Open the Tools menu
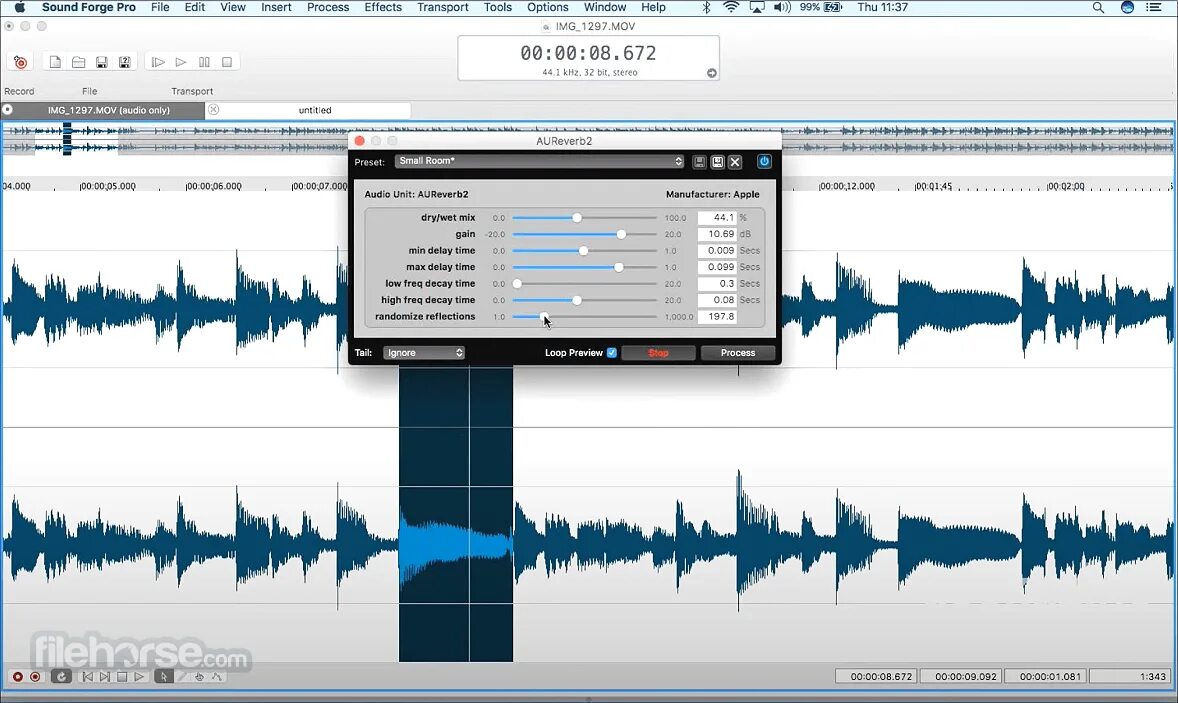This screenshot has height=703, width=1178. 497,8
